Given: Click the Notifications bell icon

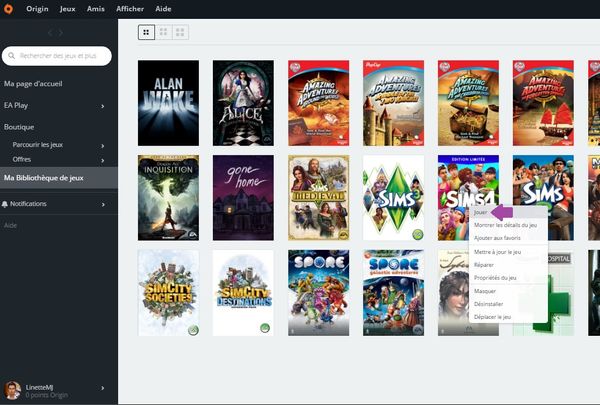Looking at the screenshot, I should click(5, 204).
